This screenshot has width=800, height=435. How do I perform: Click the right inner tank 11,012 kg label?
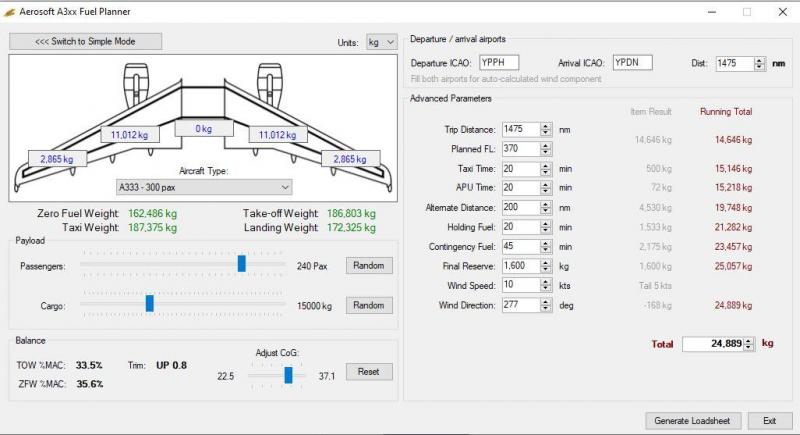(x=278, y=135)
